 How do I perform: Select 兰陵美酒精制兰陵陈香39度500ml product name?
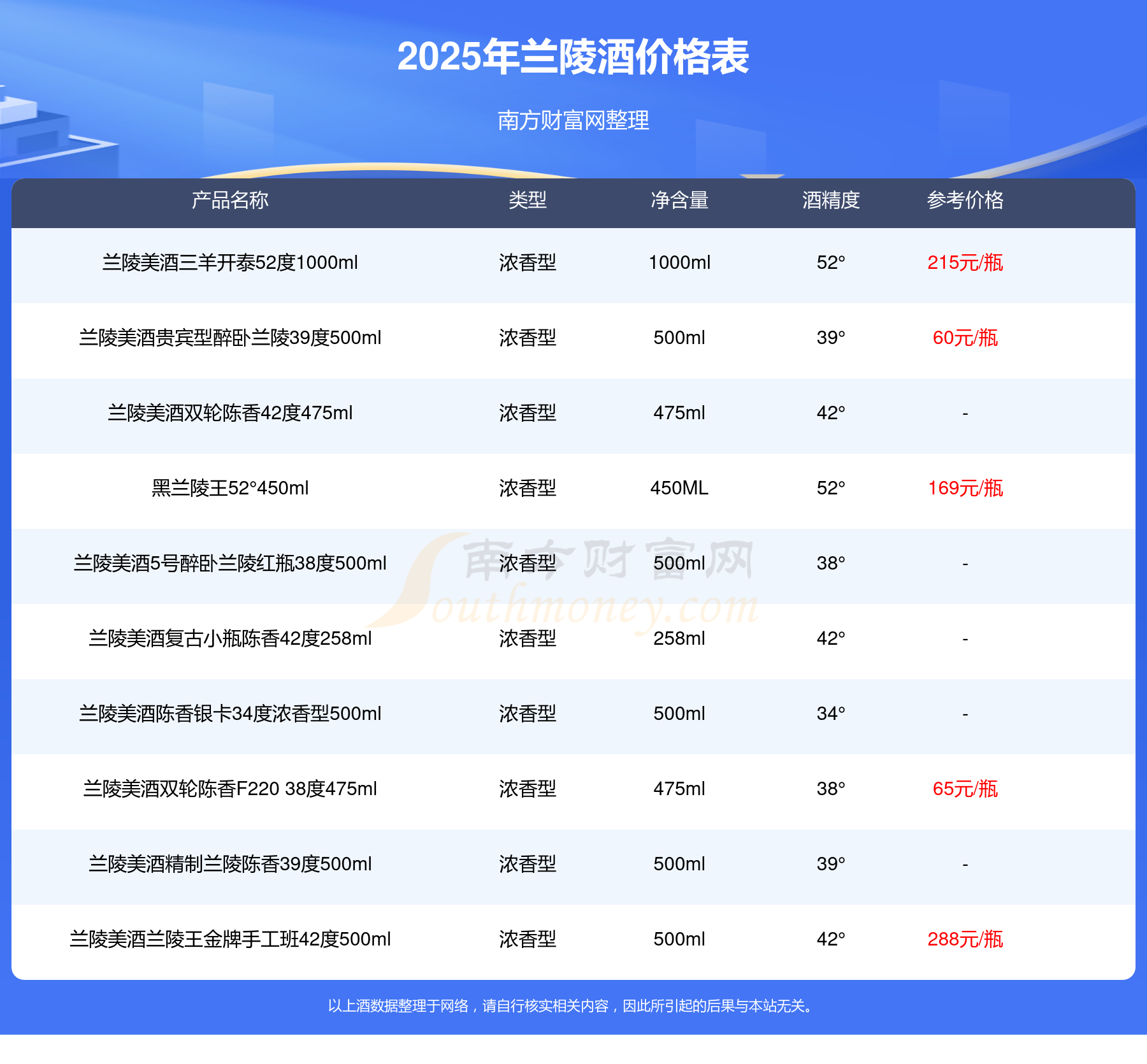230,864
